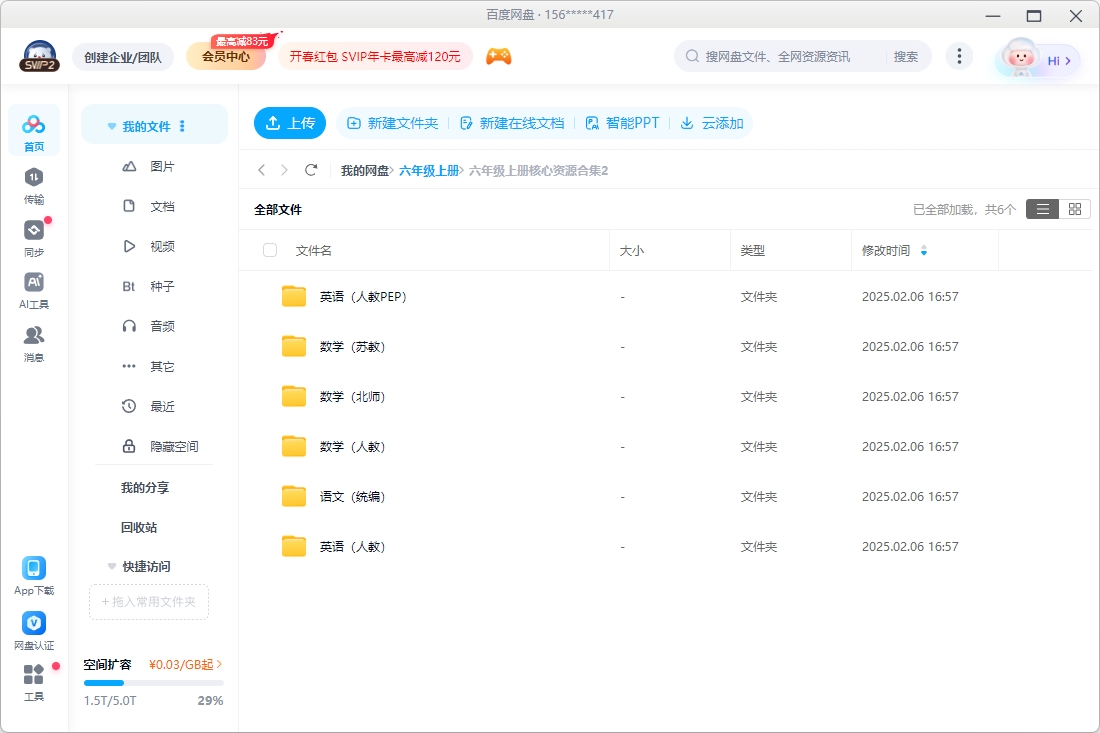This screenshot has height=733, width=1100.
Task: Switch to list view mode
Action: click(1042, 209)
